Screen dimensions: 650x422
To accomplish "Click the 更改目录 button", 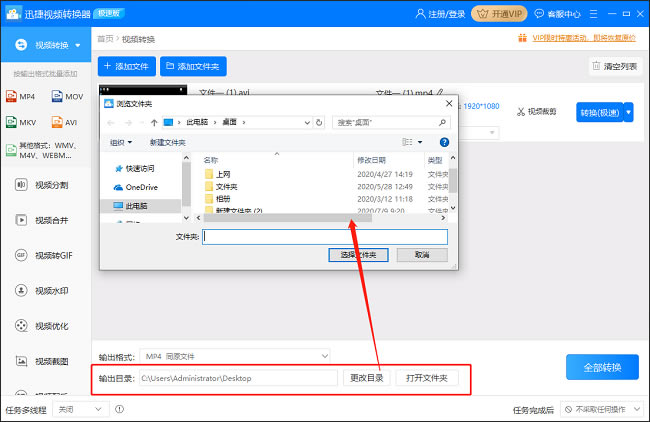I will click(x=366, y=378).
